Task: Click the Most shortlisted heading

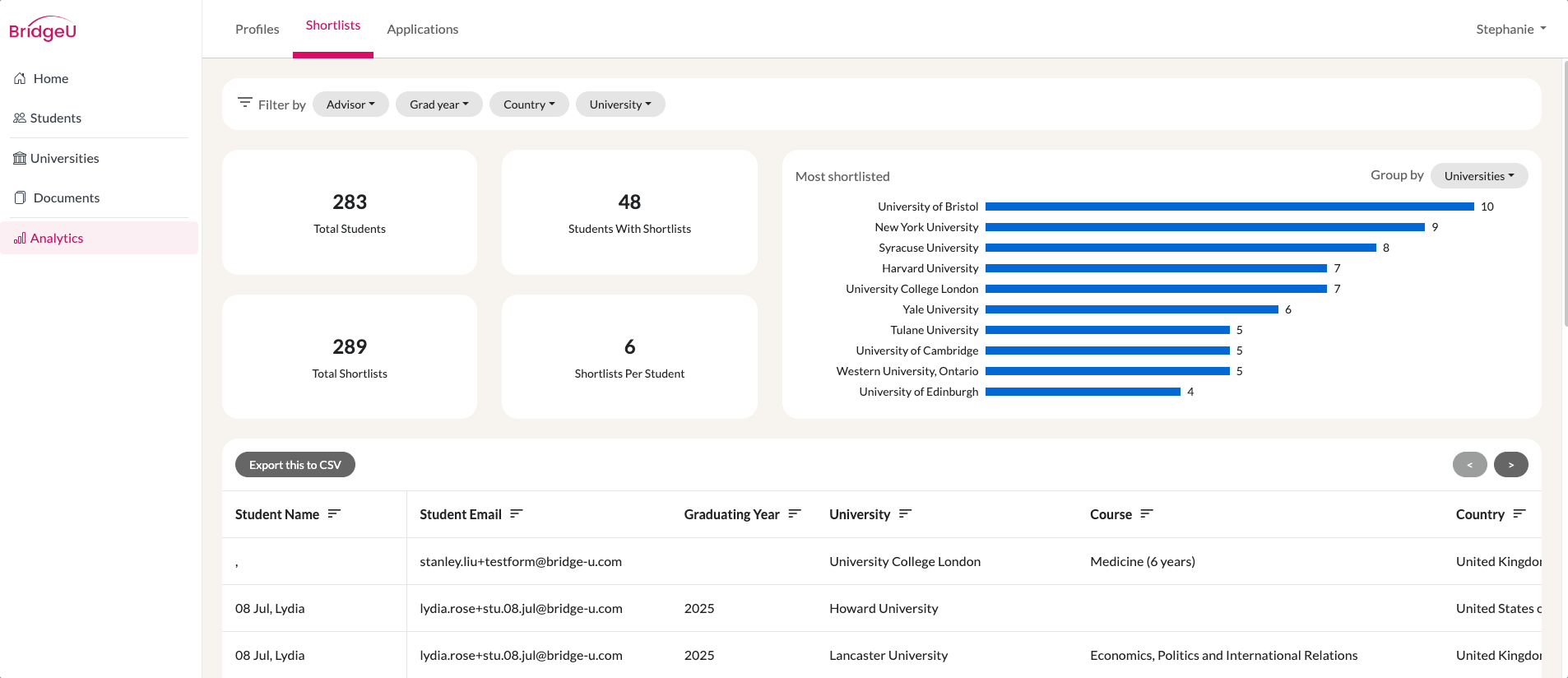Action: [842, 176]
